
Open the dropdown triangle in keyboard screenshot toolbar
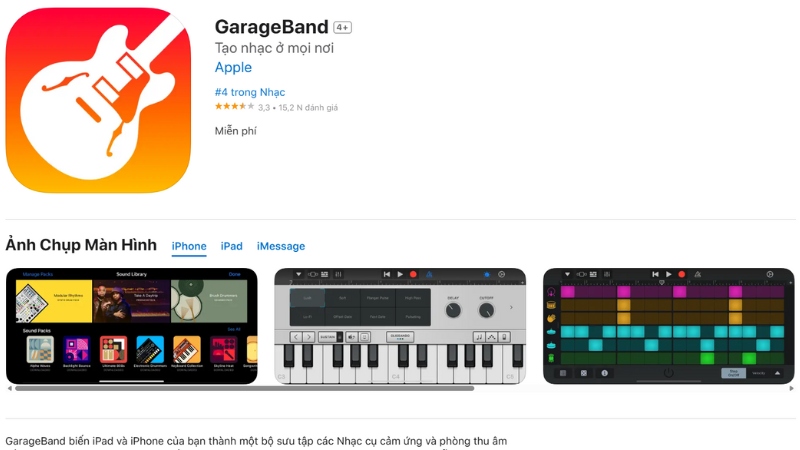click(298, 274)
